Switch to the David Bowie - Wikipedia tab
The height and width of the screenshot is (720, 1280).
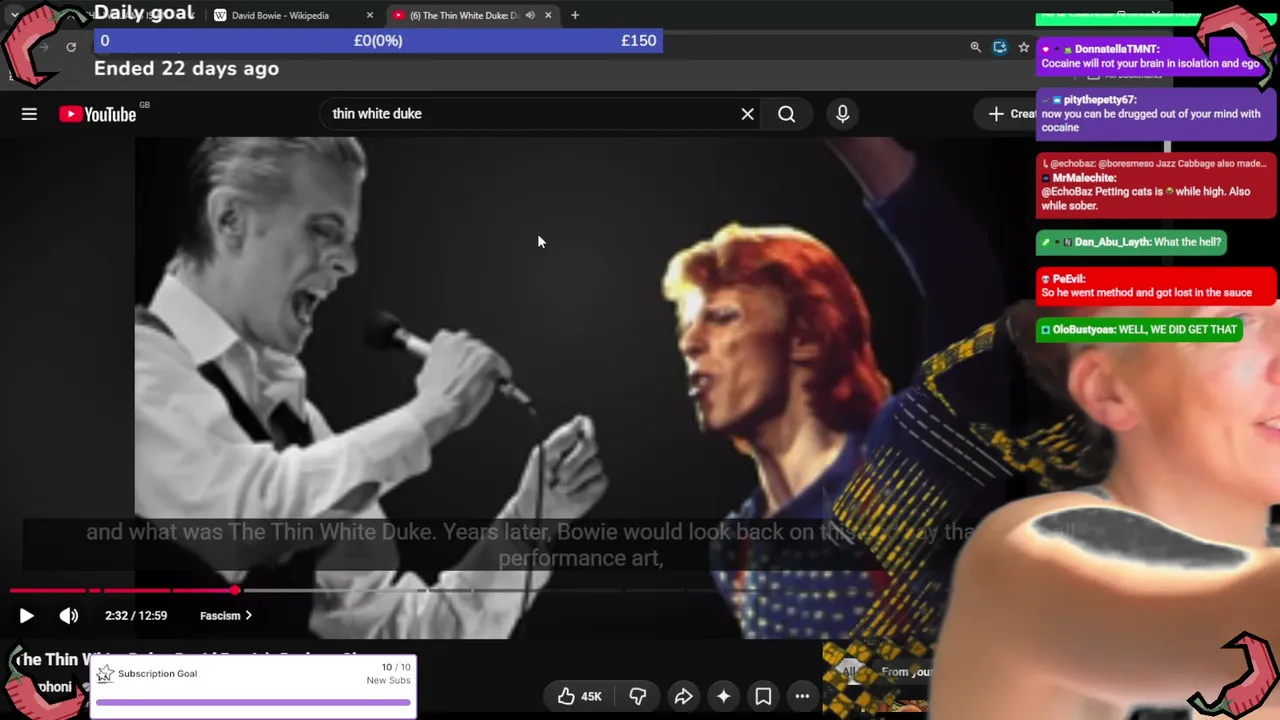(293, 15)
